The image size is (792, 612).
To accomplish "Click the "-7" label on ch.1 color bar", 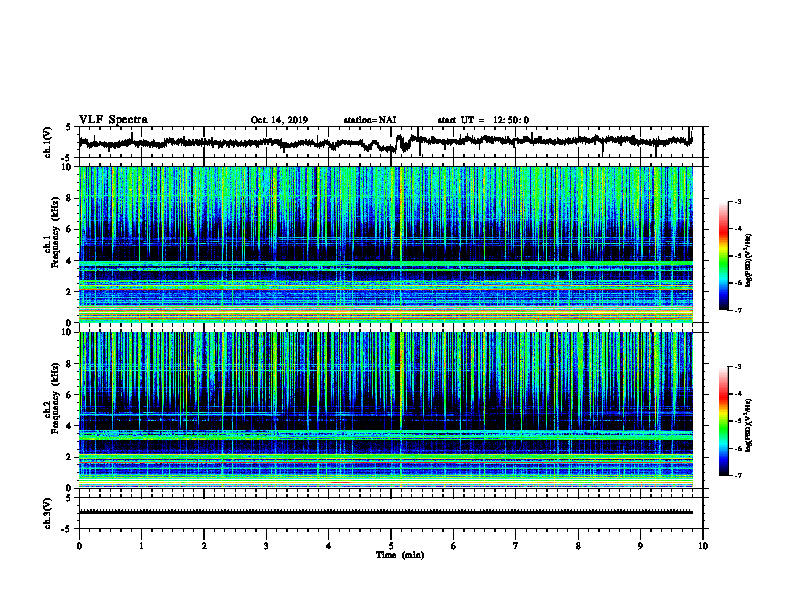I will coord(737,310).
